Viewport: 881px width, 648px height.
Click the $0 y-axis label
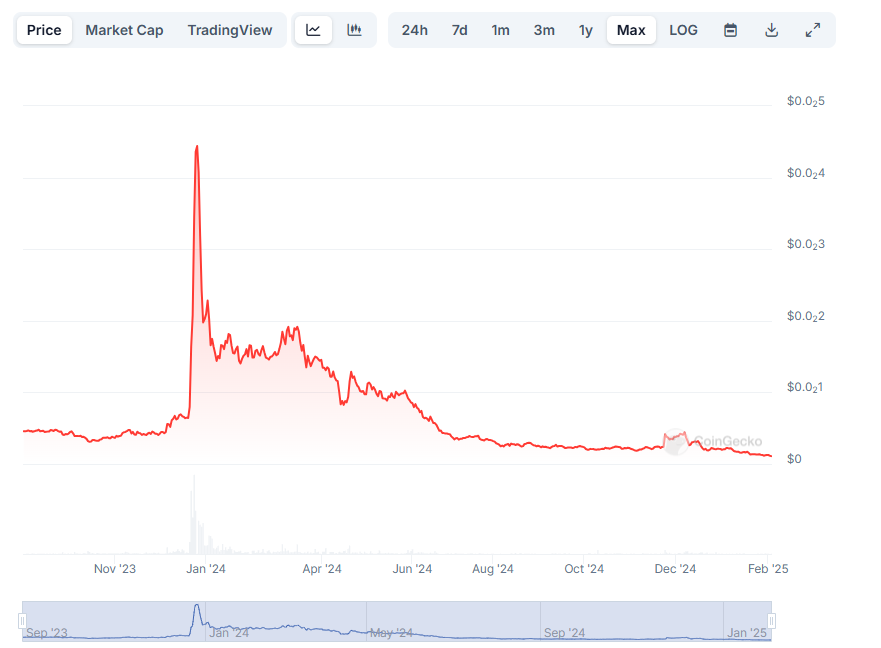point(794,459)
